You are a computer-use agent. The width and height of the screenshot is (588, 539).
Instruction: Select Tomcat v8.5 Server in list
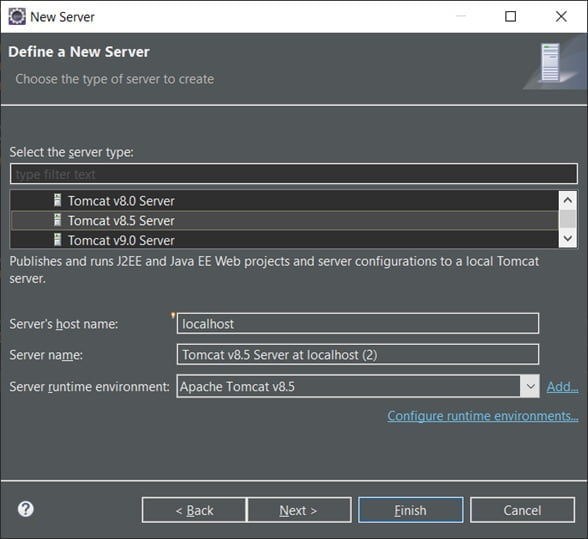[284, 220]
